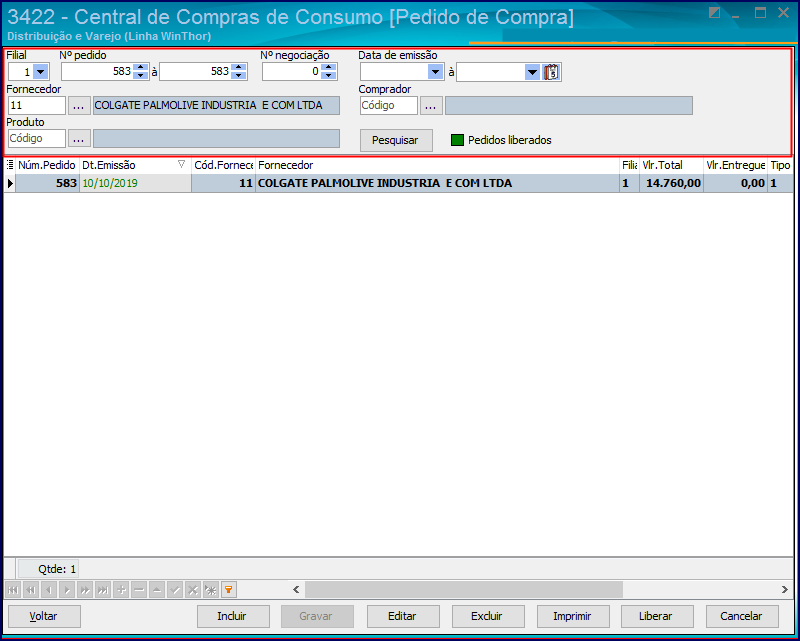This screenshot has height=641, width=800.
Task: Increase the second Nº pedido value
Action: pos(238,68)
